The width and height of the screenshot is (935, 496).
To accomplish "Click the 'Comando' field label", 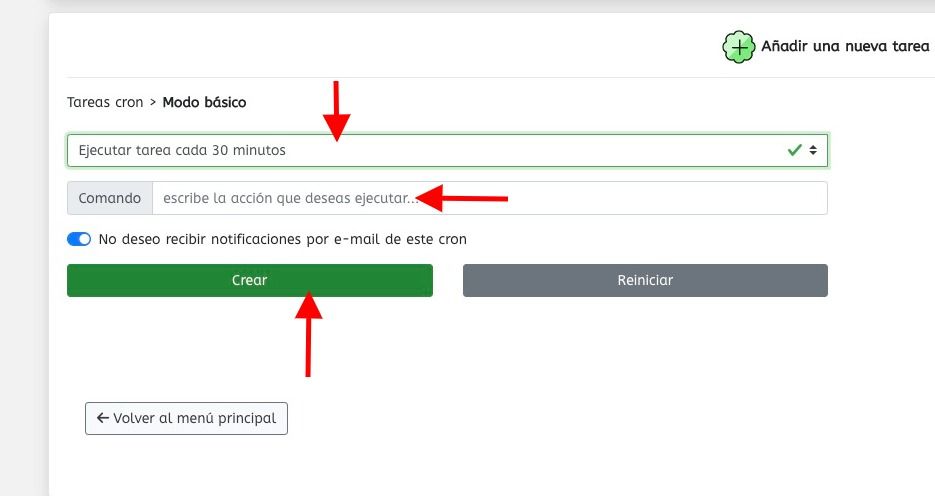I will tap(110, 198).
